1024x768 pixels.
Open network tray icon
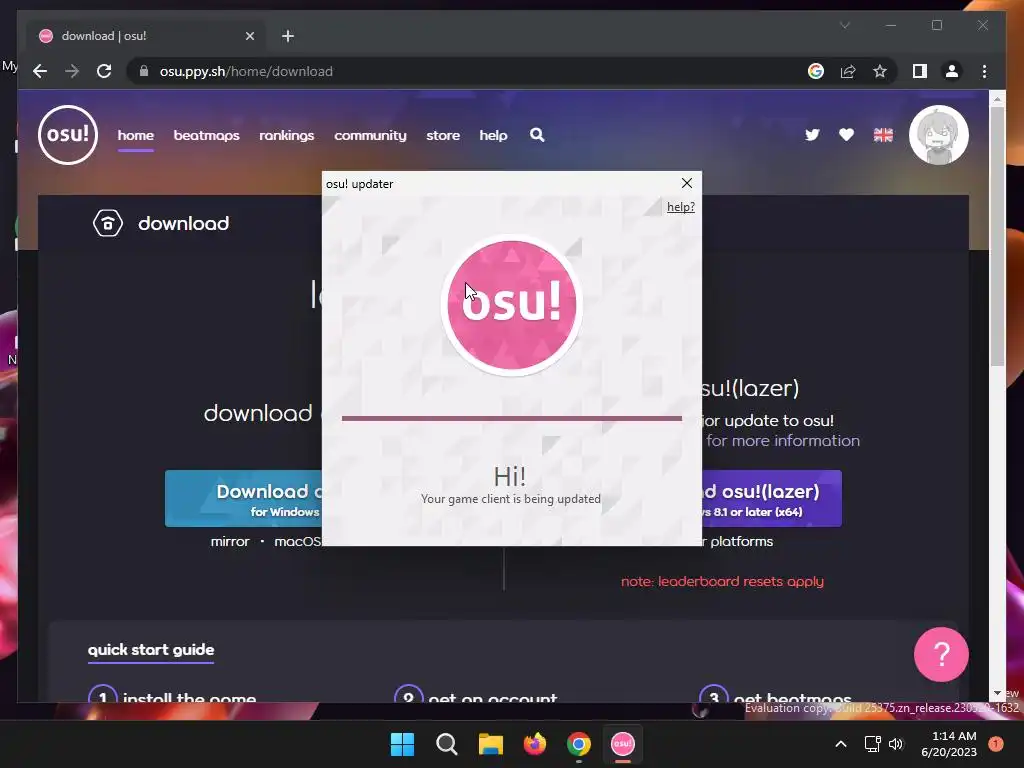coord(872,744)
